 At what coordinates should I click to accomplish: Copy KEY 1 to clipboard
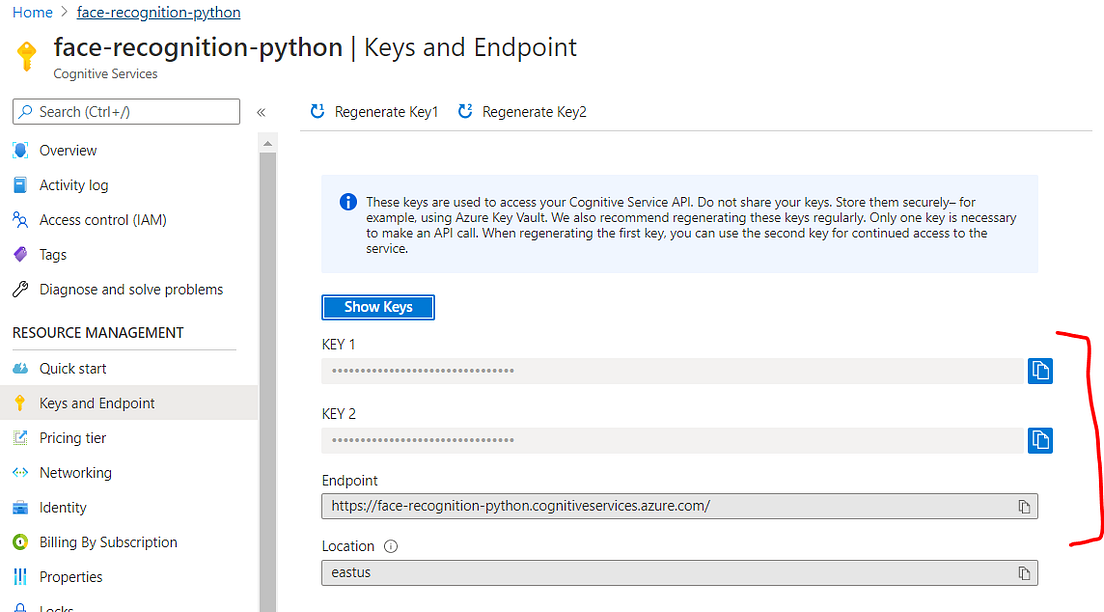click(1040, 371)
